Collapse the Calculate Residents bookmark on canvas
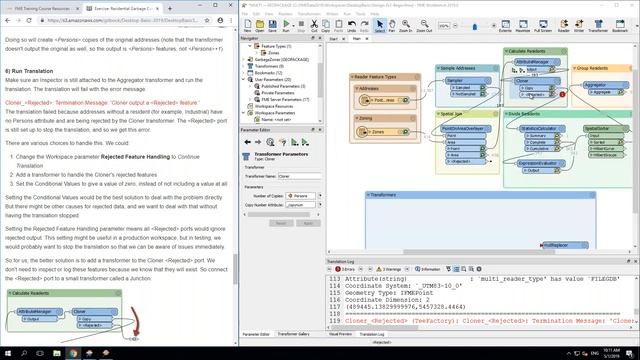 pos(507,51)
